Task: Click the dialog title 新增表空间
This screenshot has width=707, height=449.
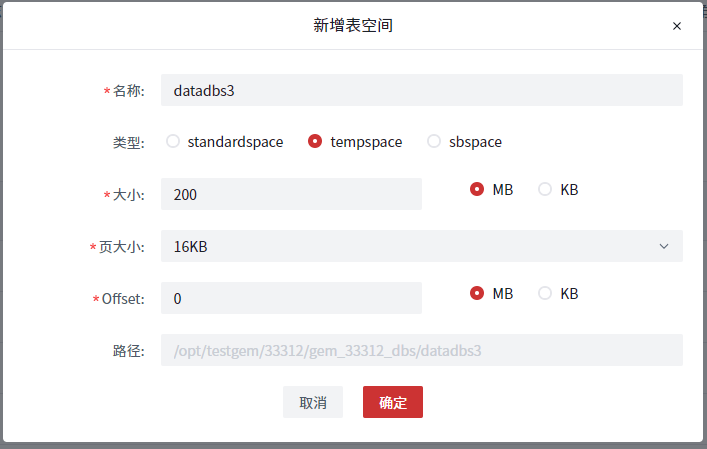Action: tap(353, 26)
